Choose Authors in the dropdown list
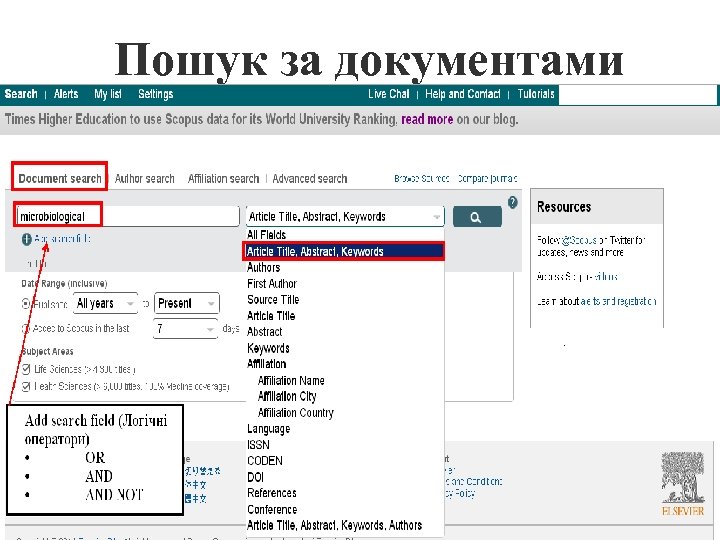The image size is (720, 540). pyautogui.click(x=264, y=267)
